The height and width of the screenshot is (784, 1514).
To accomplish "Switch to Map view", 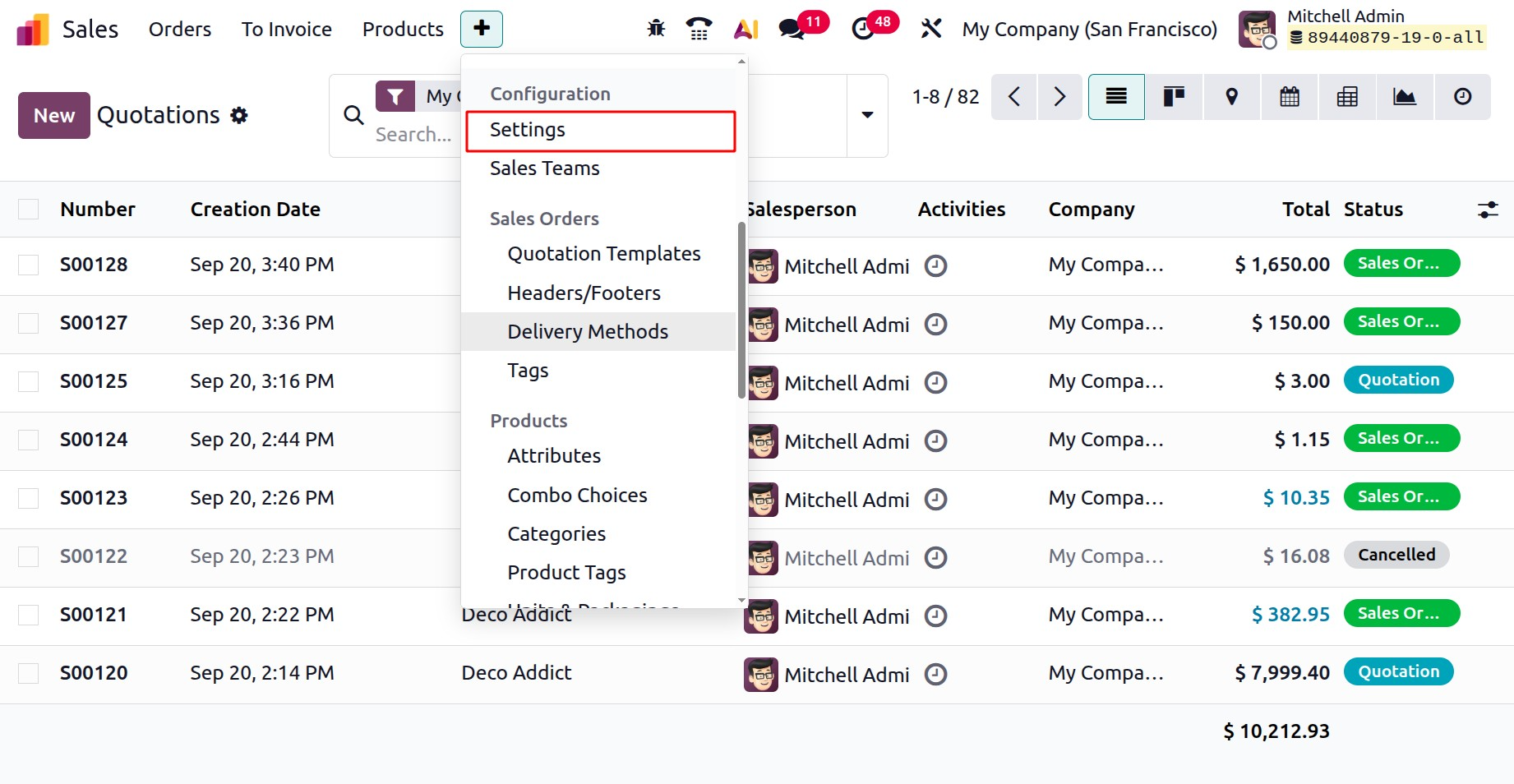I will pyautogui.click(x=1231, y=97).
